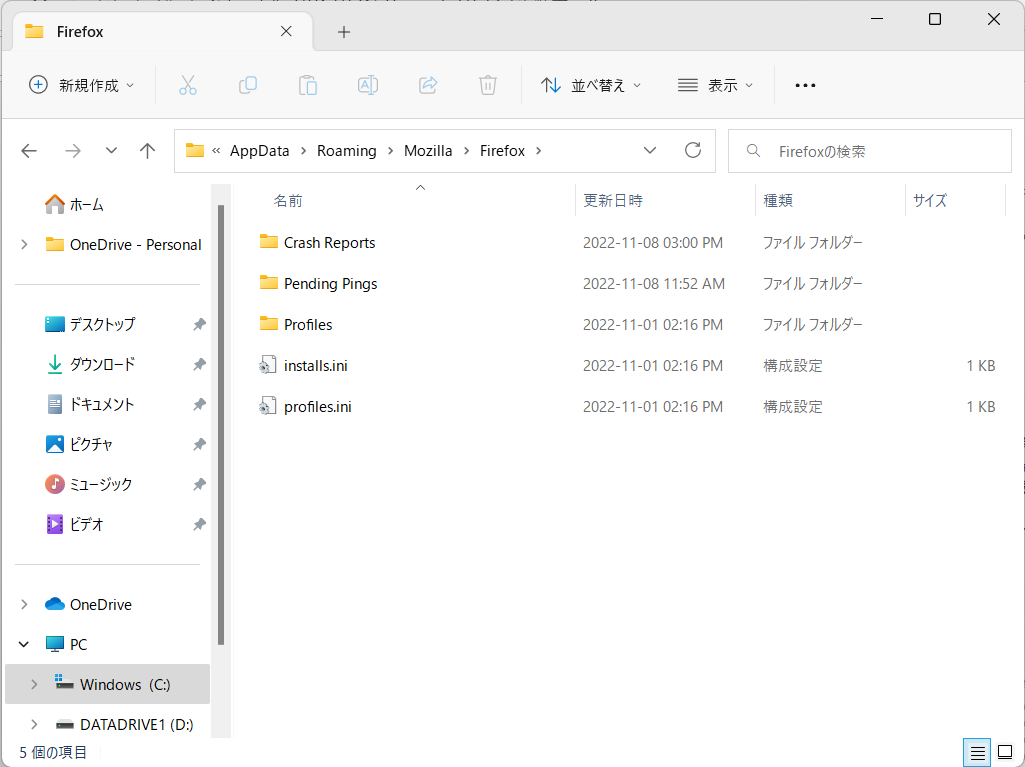Sort by 種類 column header
The height and width of the screenshot is (767, 1025).
(778, 200)
